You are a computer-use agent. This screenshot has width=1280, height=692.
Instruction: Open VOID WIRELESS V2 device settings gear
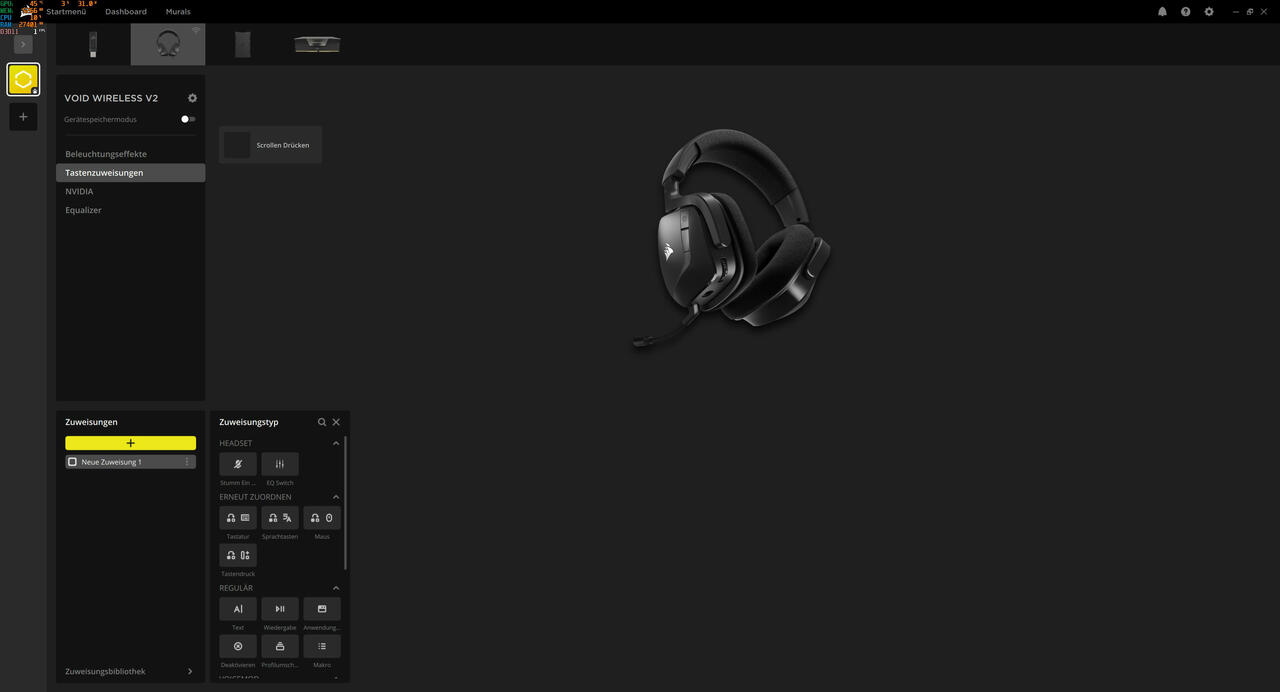[x=192, y=98]
